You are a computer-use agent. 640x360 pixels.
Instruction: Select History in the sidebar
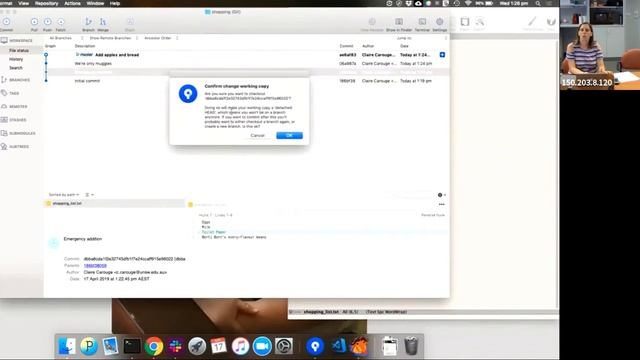16,59
